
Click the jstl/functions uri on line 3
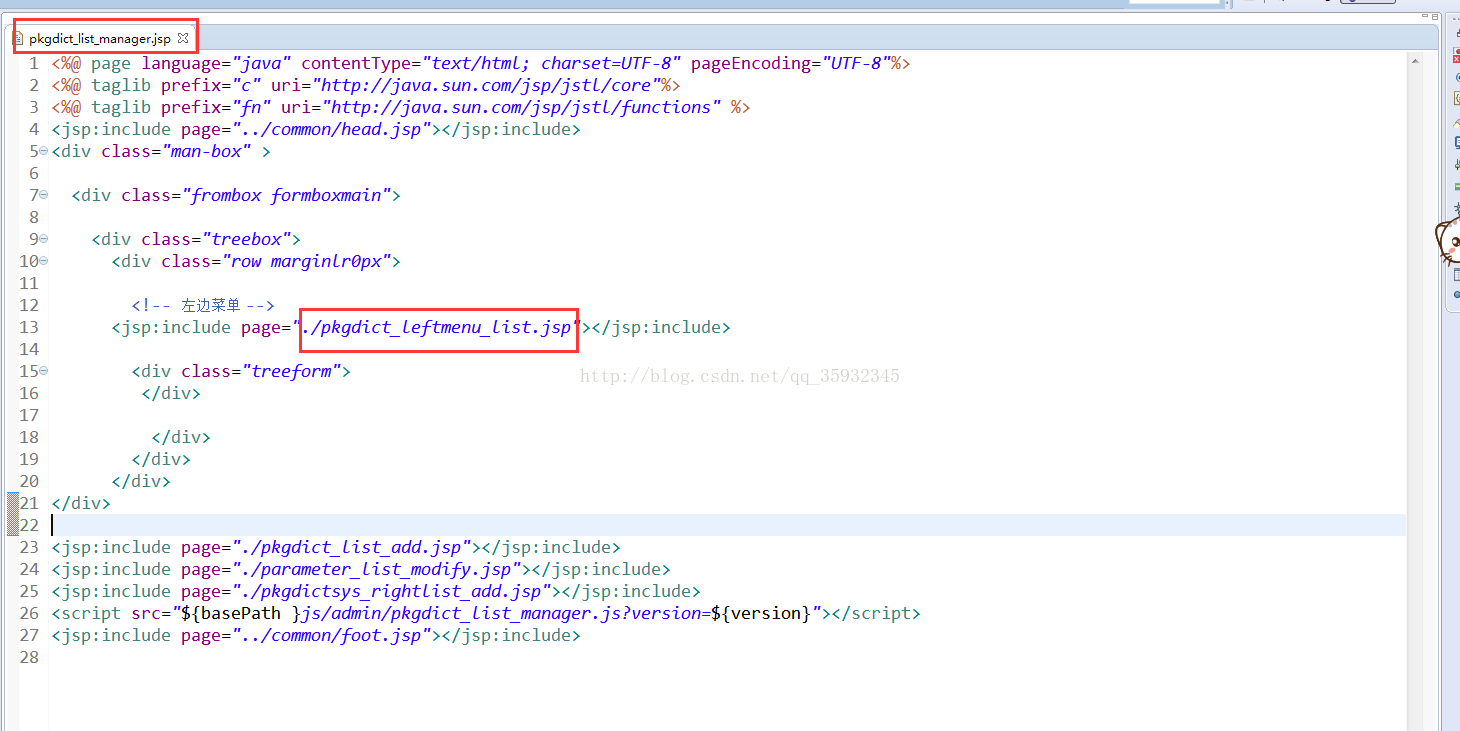[521, 107]
